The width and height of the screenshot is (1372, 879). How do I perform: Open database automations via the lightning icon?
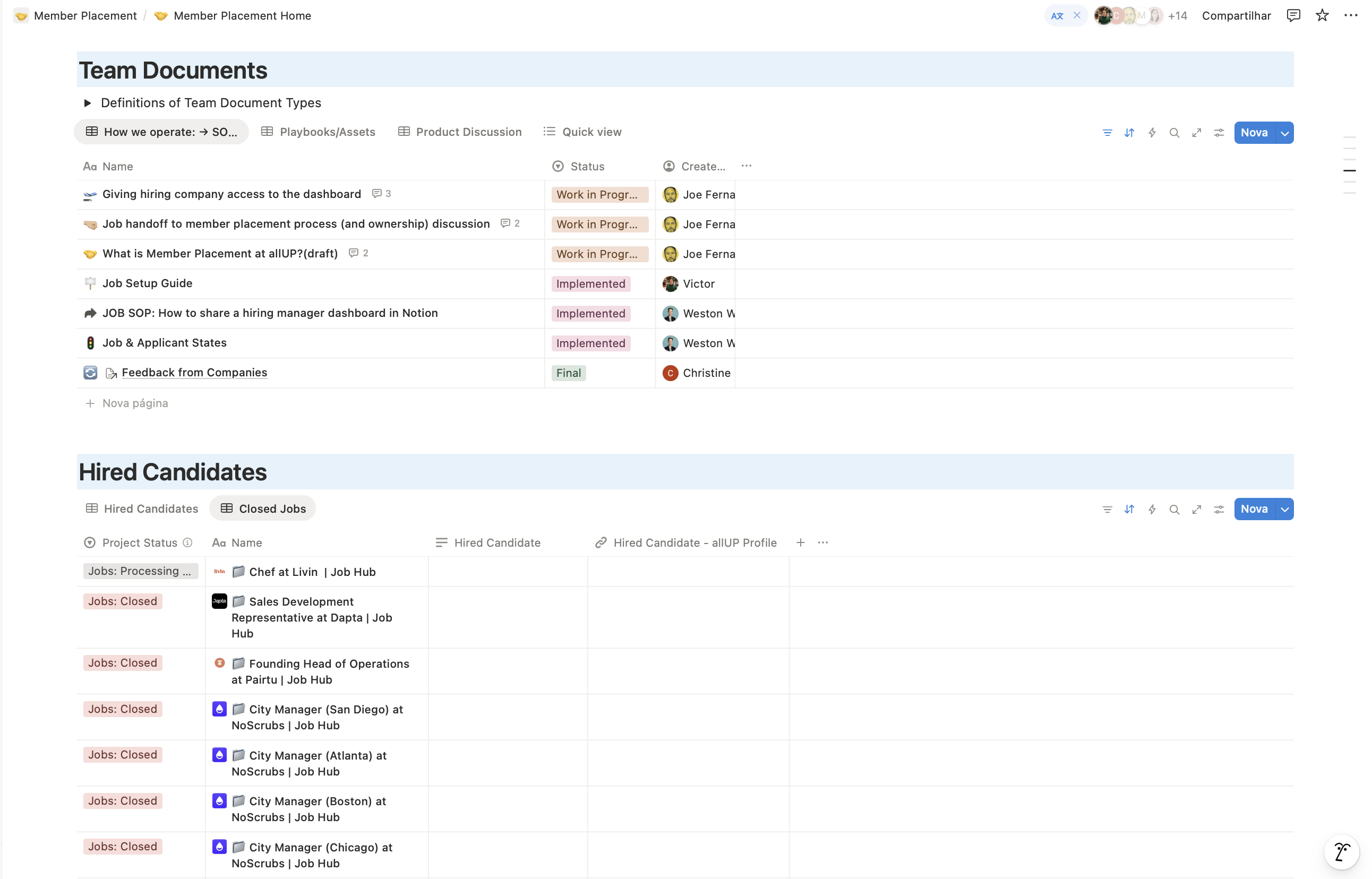tap(1152, 132)
